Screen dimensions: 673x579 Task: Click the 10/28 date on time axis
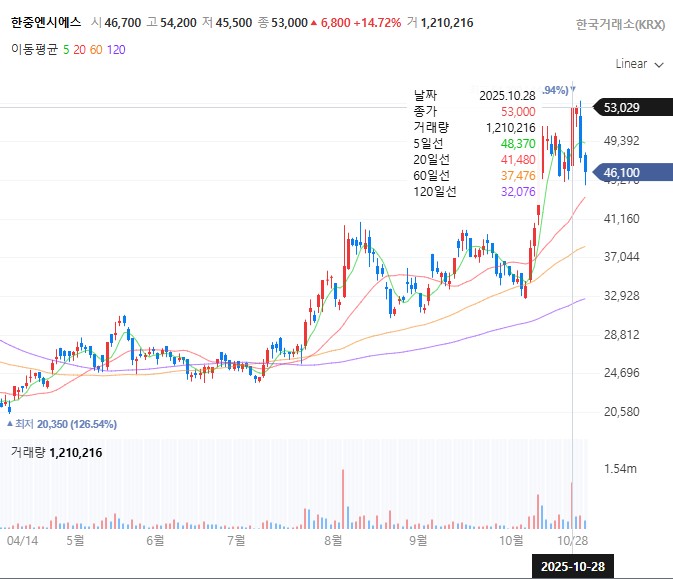click(571, 540)
